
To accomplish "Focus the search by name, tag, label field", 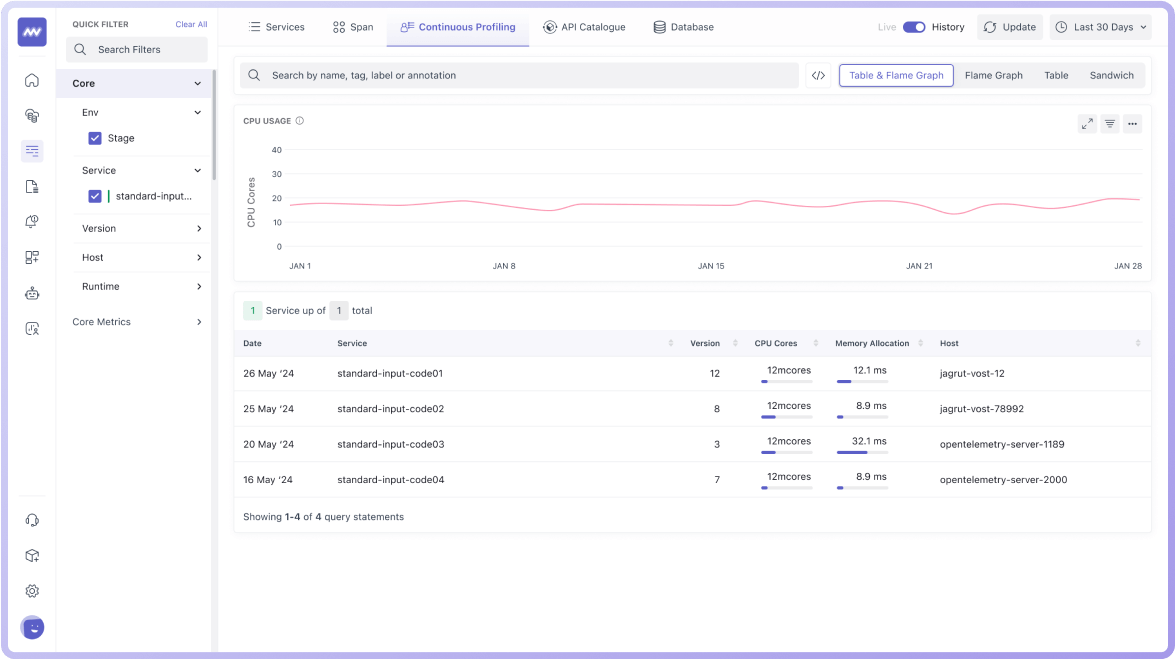I will (519, 75).
